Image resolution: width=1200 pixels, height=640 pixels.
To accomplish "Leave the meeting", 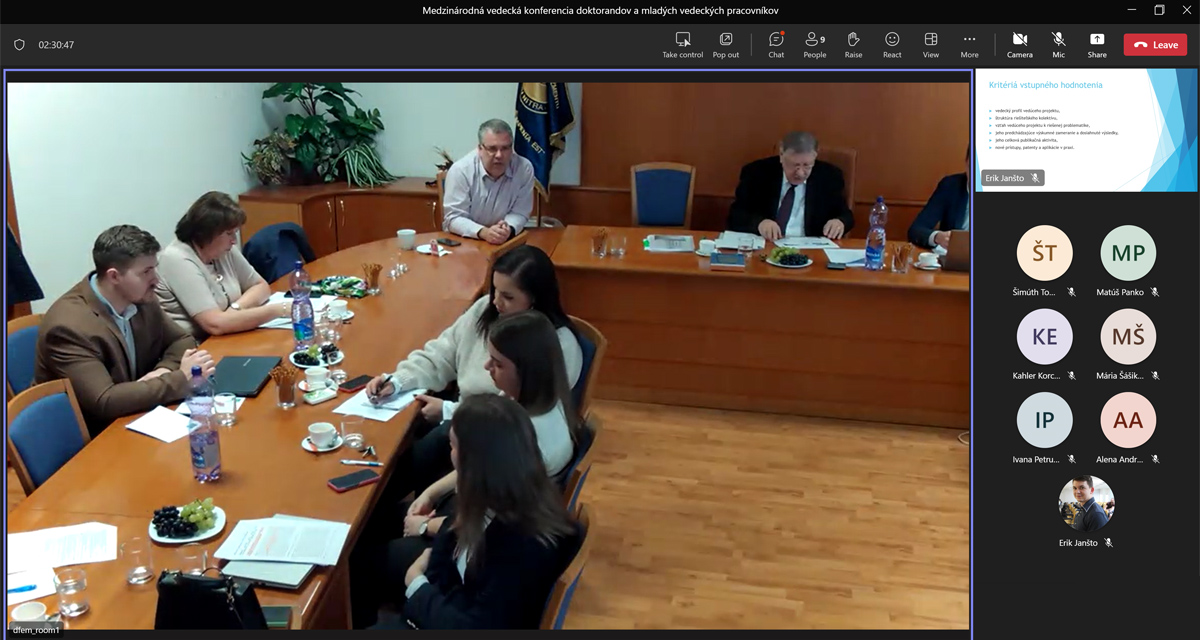I will 1155,45.
